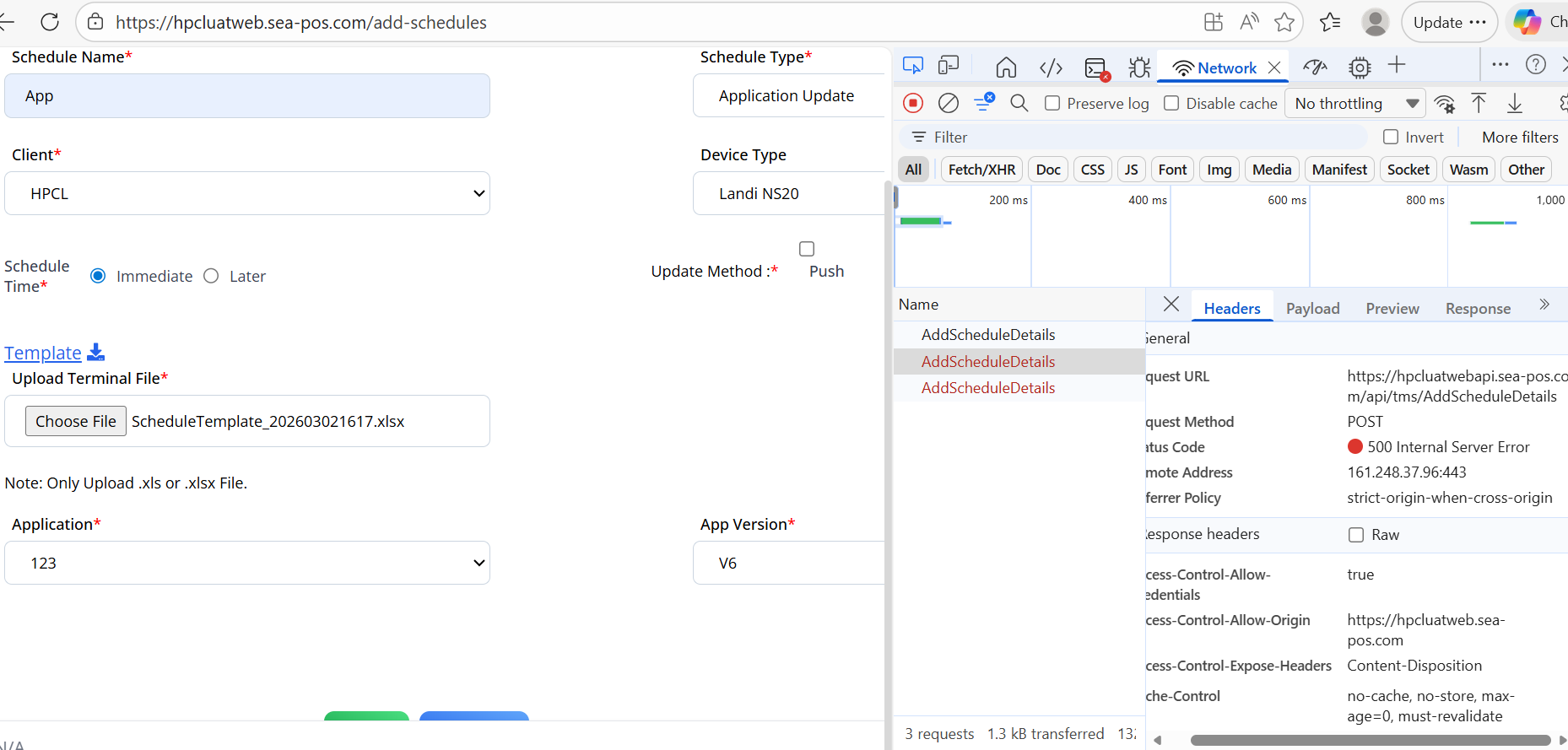Click the Choose File button
The image size is (1568, 750).
[x=76, y=421]
